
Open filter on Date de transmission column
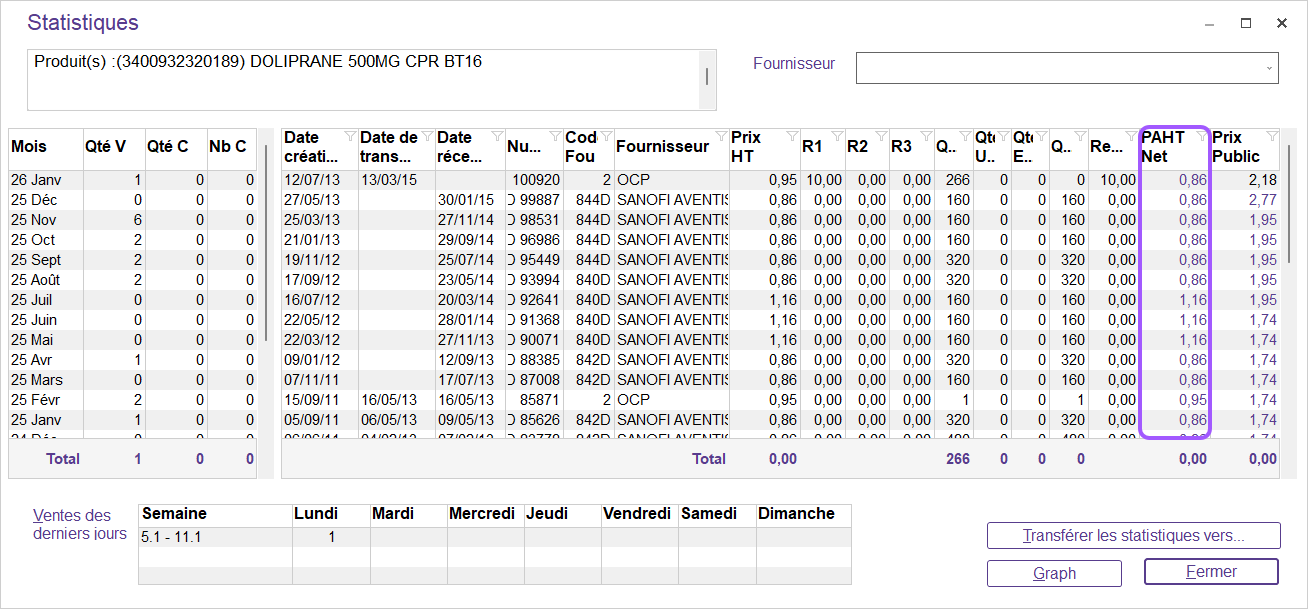(x=427, y=136)
